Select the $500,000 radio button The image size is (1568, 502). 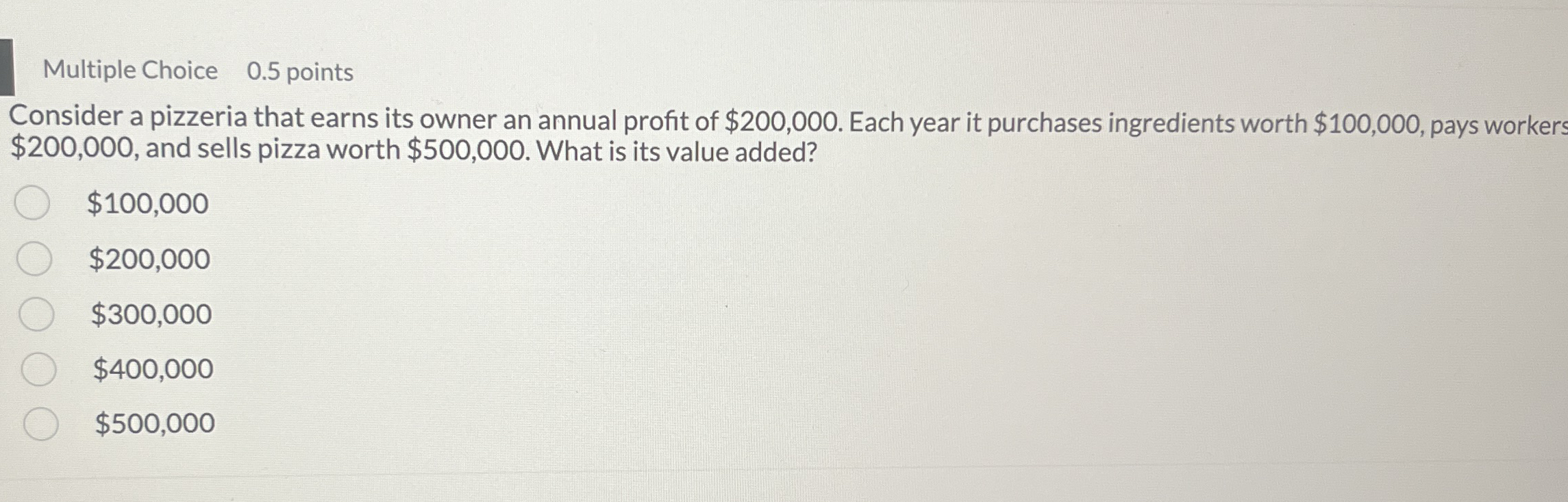[x=41, y=424]
